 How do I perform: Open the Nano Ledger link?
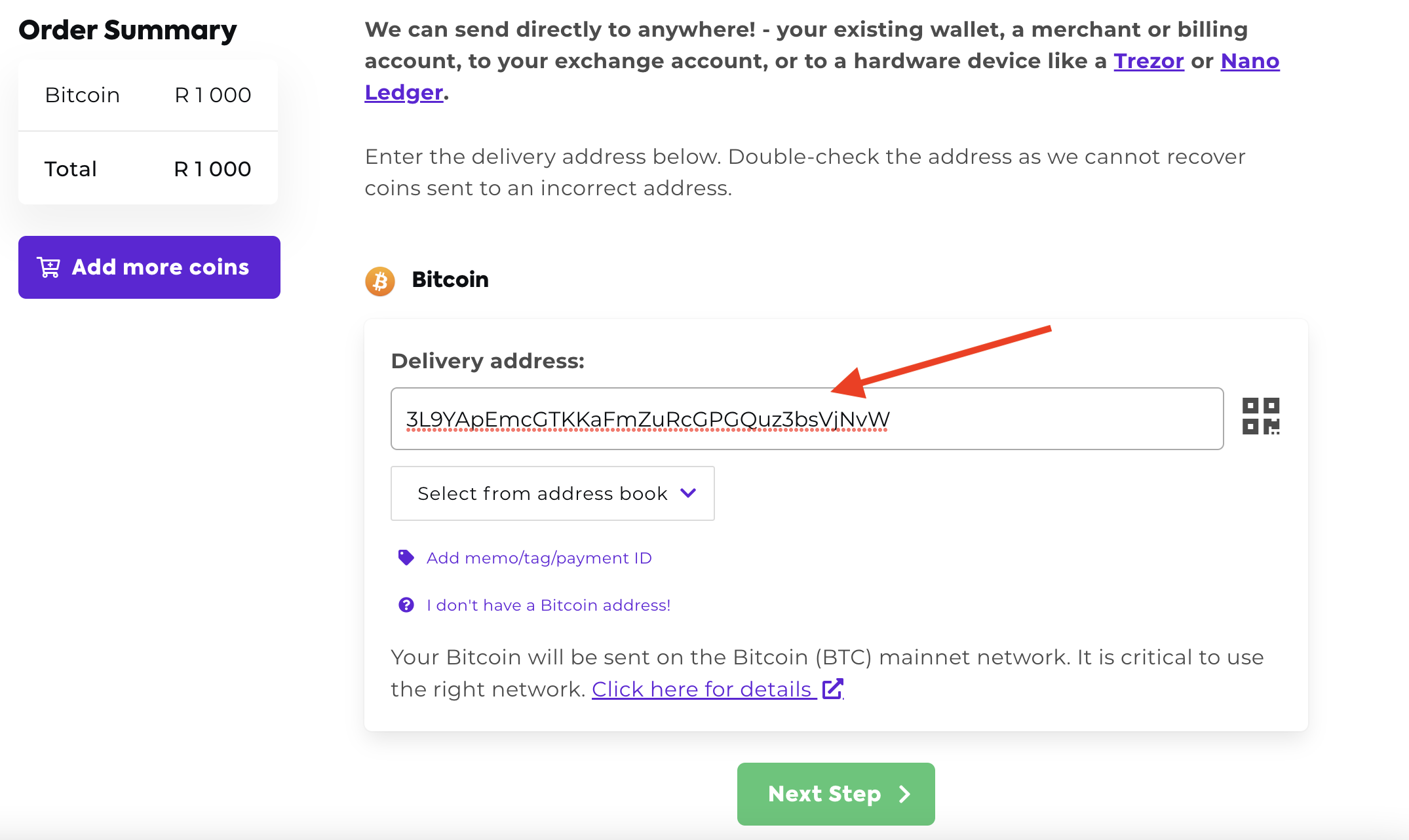point(1249,60)
